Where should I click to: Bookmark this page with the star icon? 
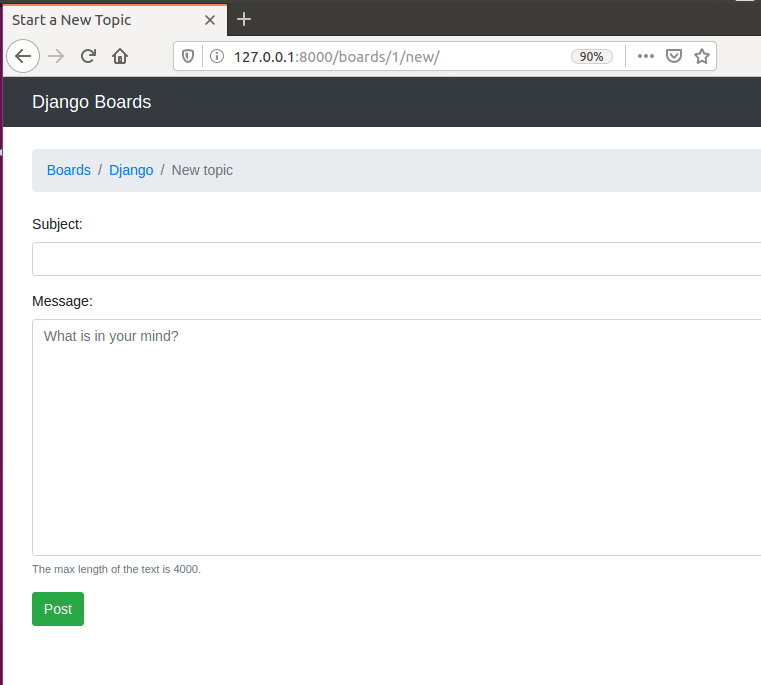pyautogui.click(x=702, y=56)
